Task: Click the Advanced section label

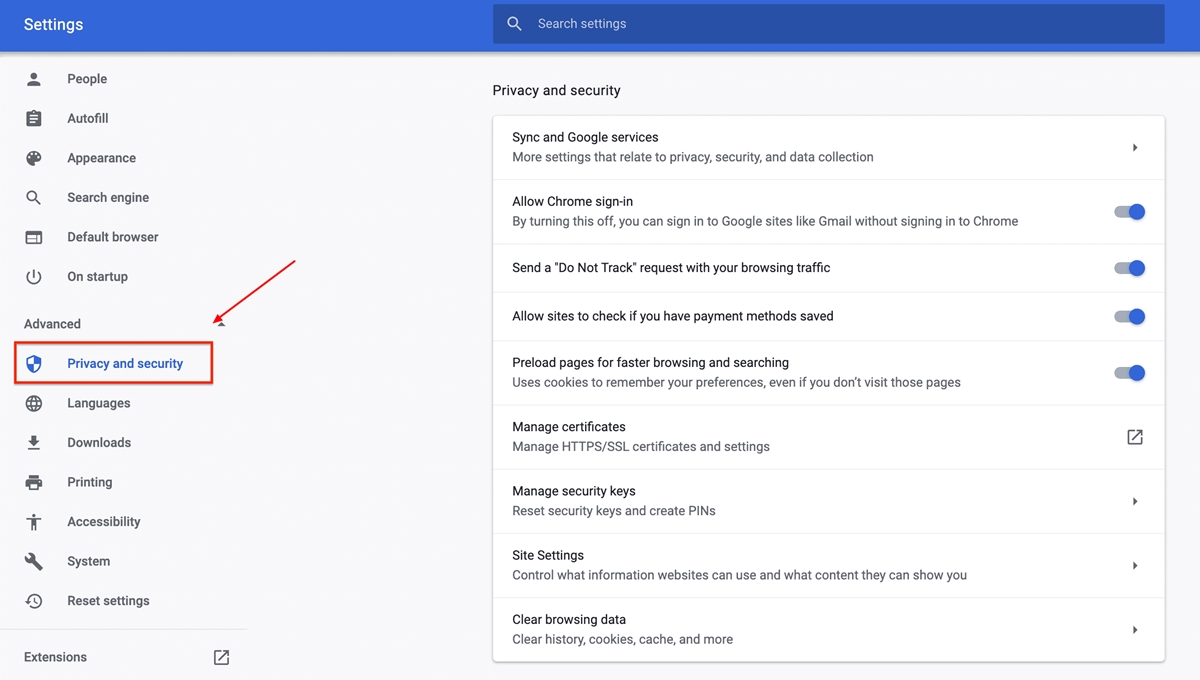Action: 52,324
